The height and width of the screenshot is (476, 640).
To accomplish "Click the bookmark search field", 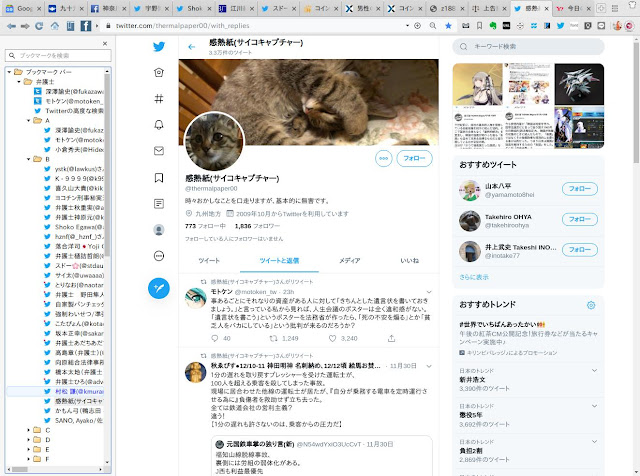I will click(58, 56).
